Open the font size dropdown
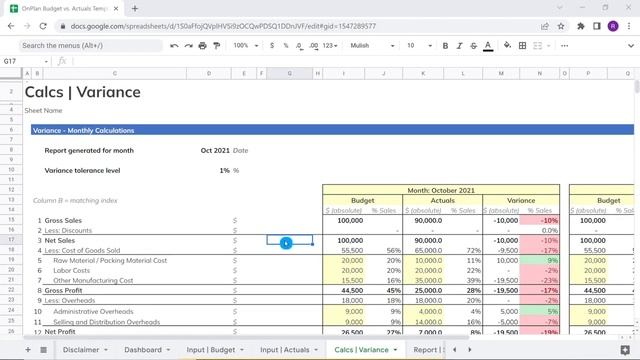This screenshot has height=360, width=640. (419, 46)
